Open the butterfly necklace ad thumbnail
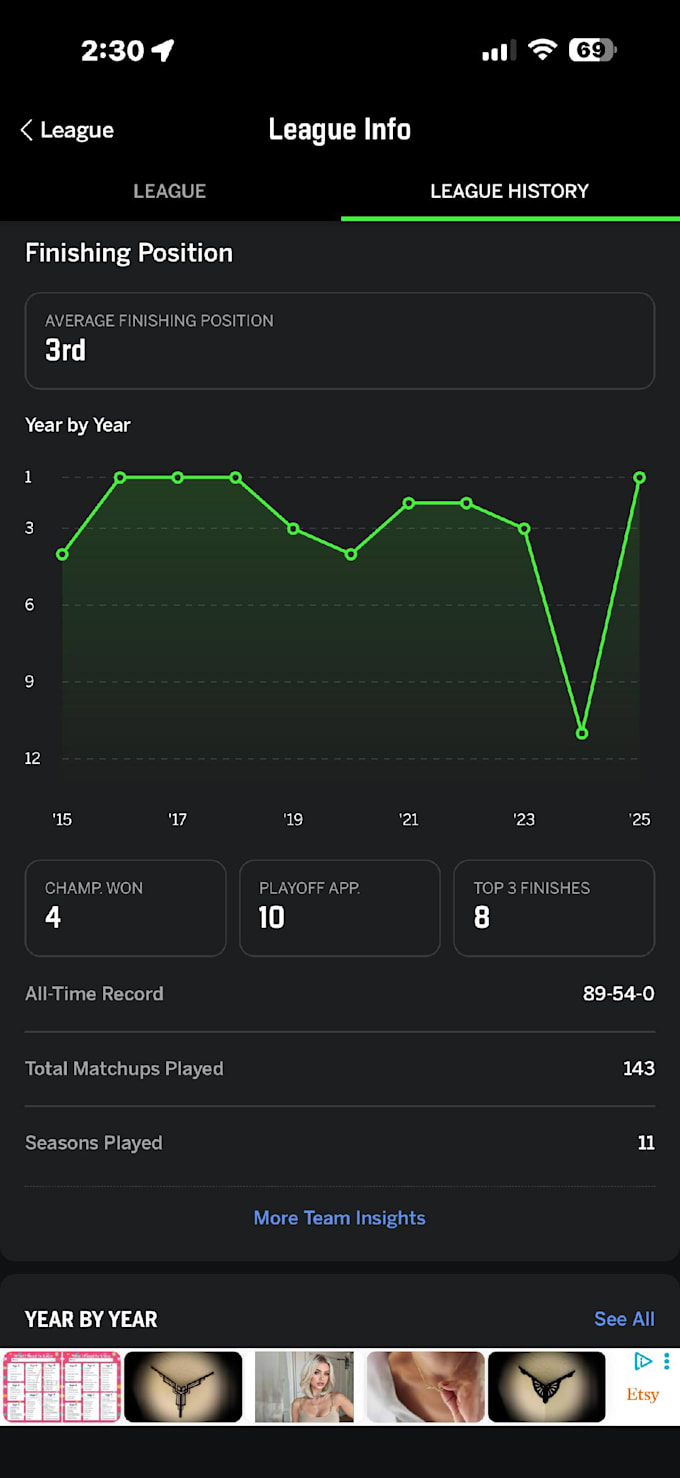Viewport: 680px width, 1478px height. 546,1387
